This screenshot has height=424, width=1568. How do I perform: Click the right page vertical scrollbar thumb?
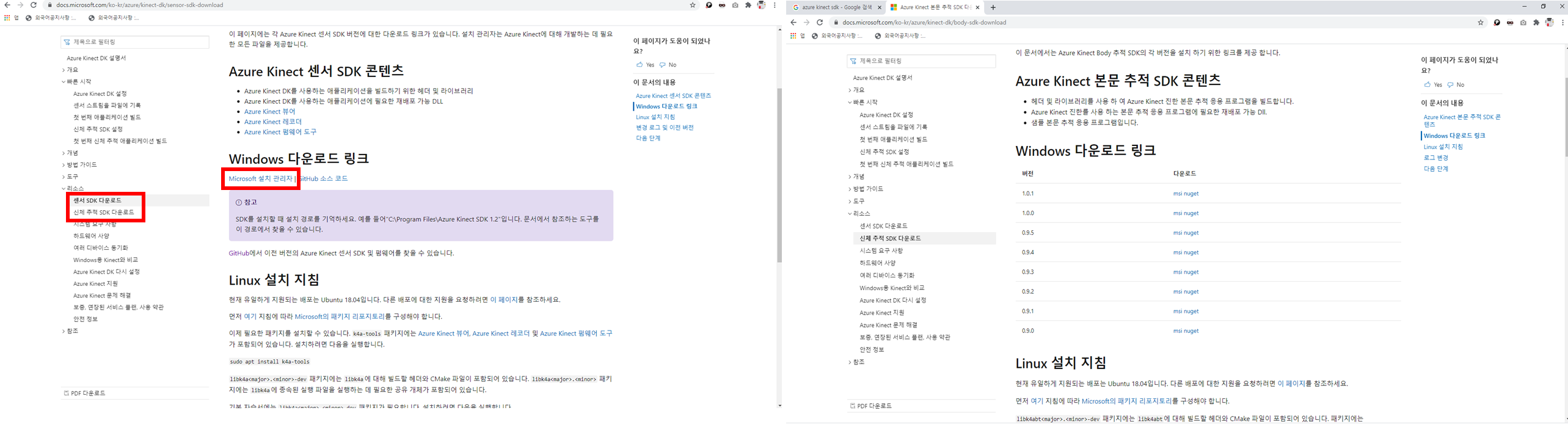(1566, 117)
